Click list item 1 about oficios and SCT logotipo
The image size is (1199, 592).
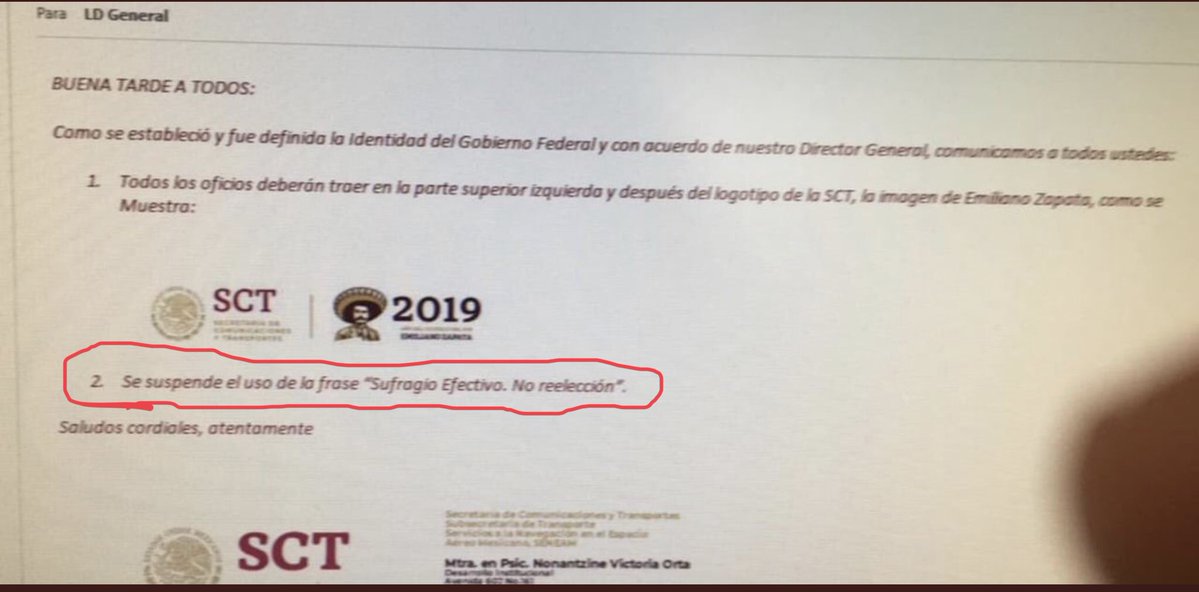626,194
